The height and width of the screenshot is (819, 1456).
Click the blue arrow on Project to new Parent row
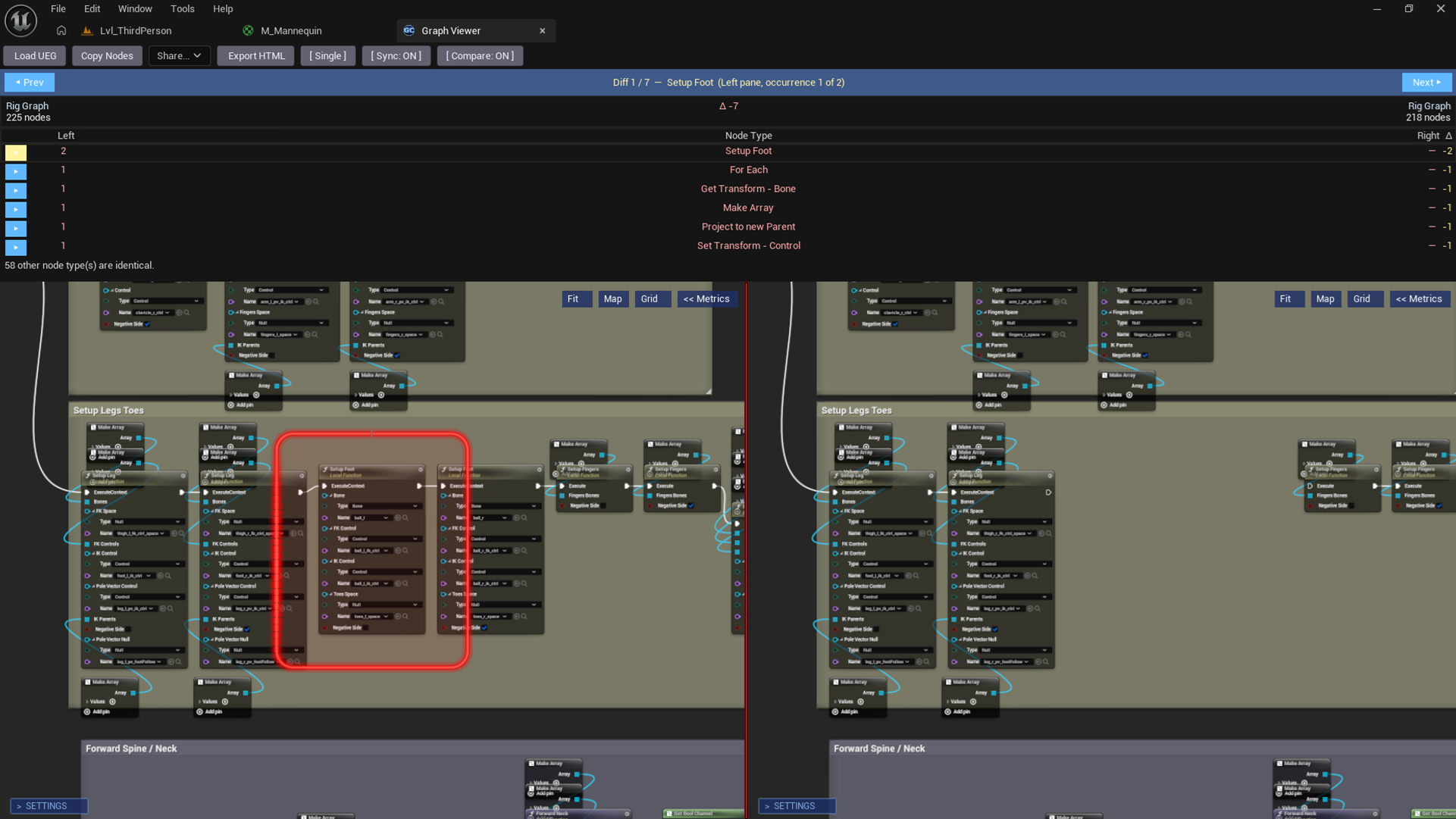[15, 228]
